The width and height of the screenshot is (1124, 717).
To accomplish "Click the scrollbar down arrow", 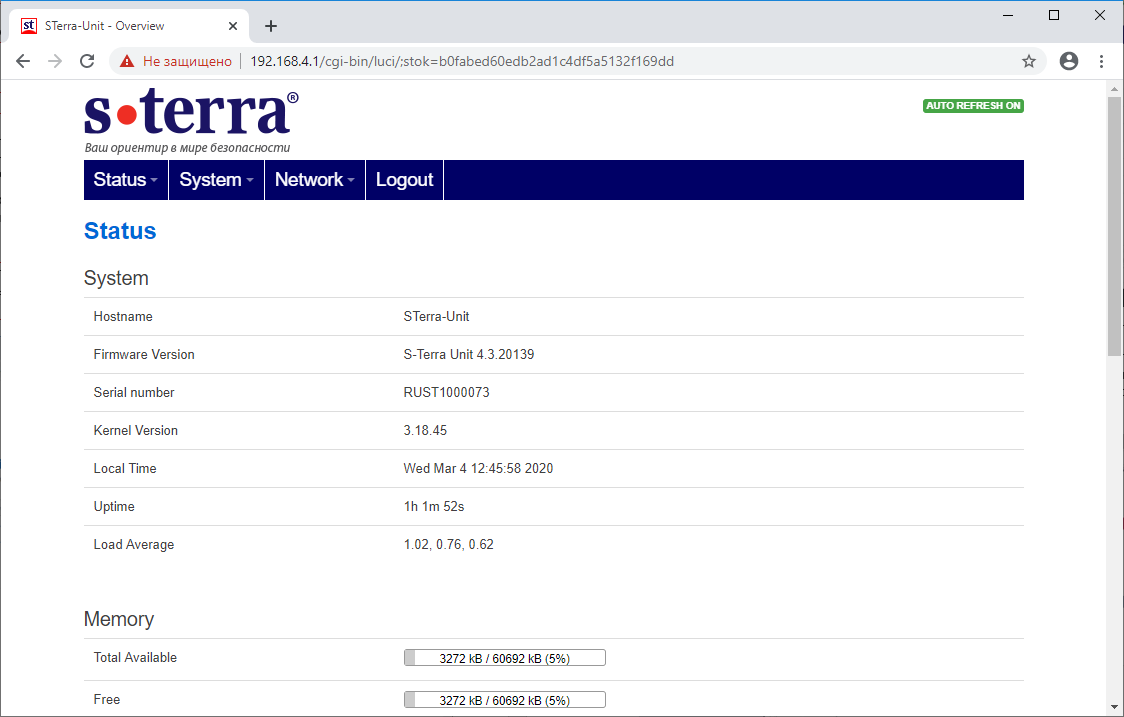I will [x=1114, y=707].
